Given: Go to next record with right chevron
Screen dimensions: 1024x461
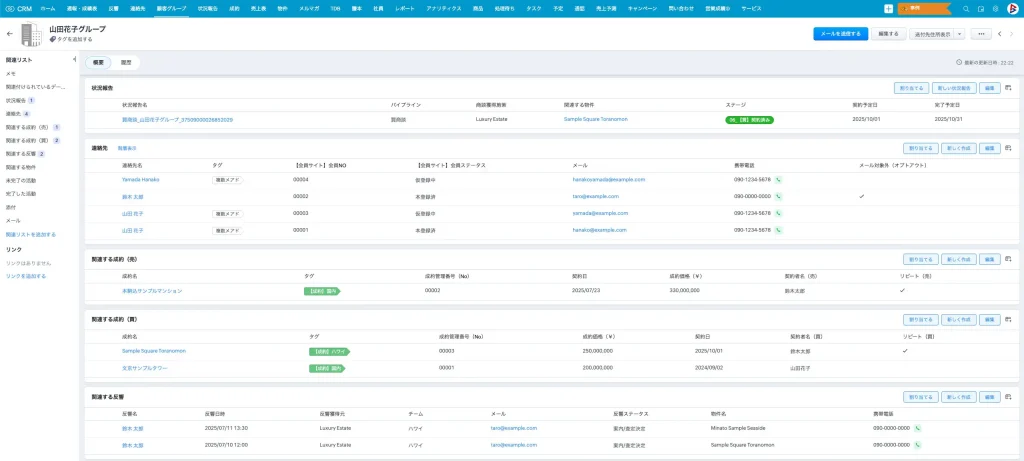Looking at the screenshot, I should (x=1012, y=33).
